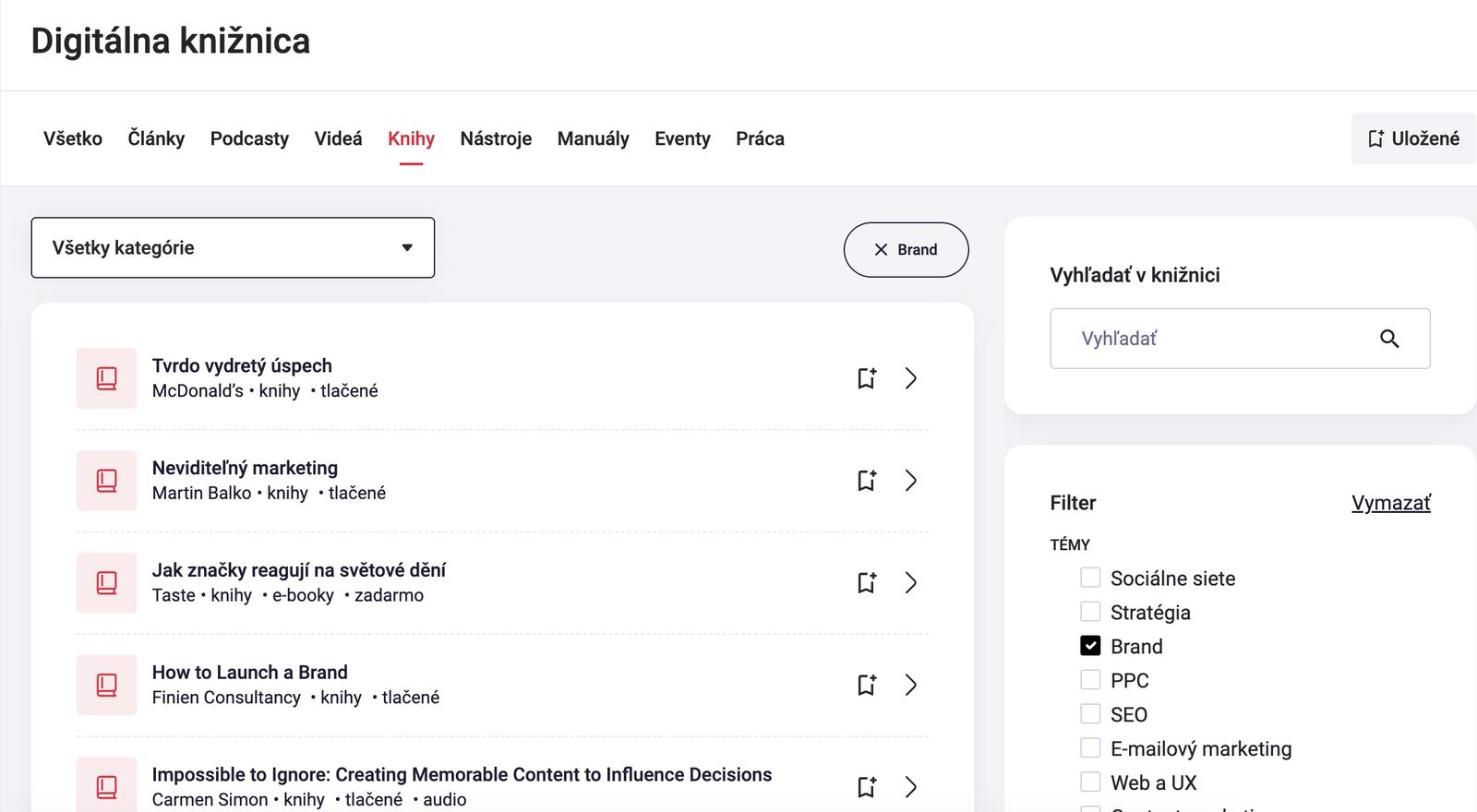1477x812 pixels.
Task: Check the Web a UX filter
Action: point(1090,782)
